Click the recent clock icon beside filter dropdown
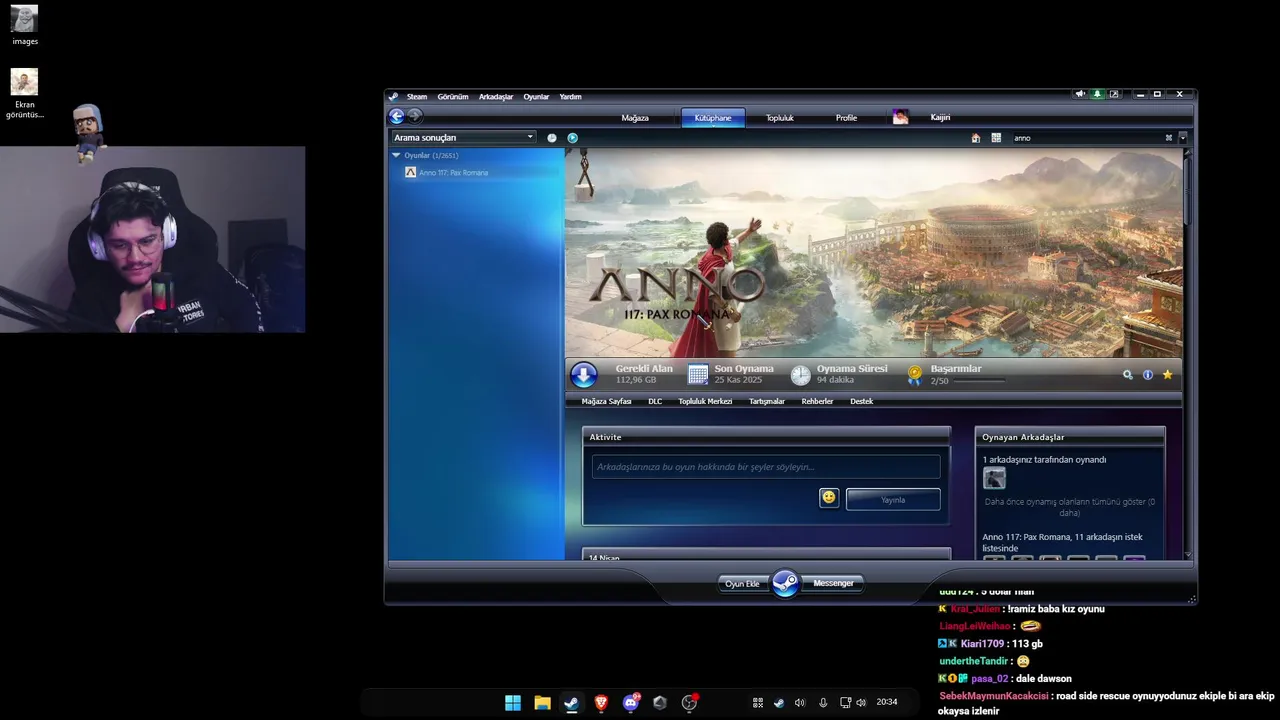Image resolution: width=1280 pixels, height=720 pixels. (552, 138)
